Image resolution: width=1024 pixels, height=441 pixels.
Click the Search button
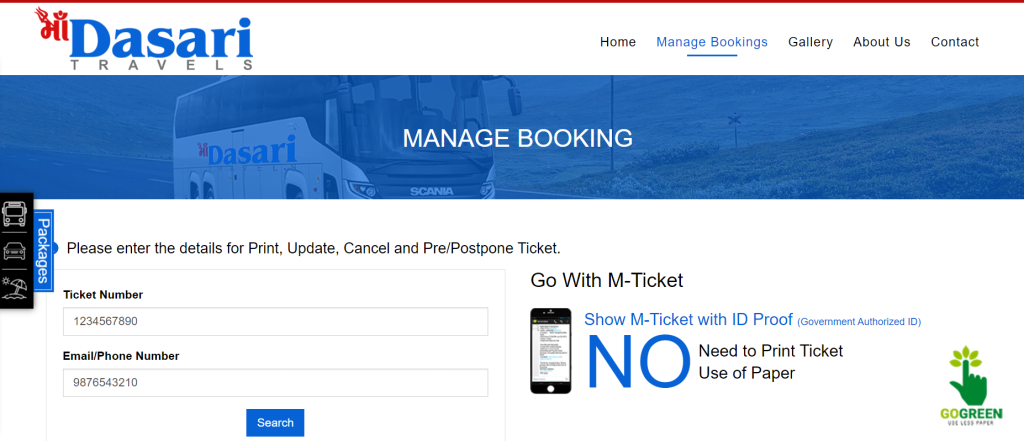pos(275,423)
